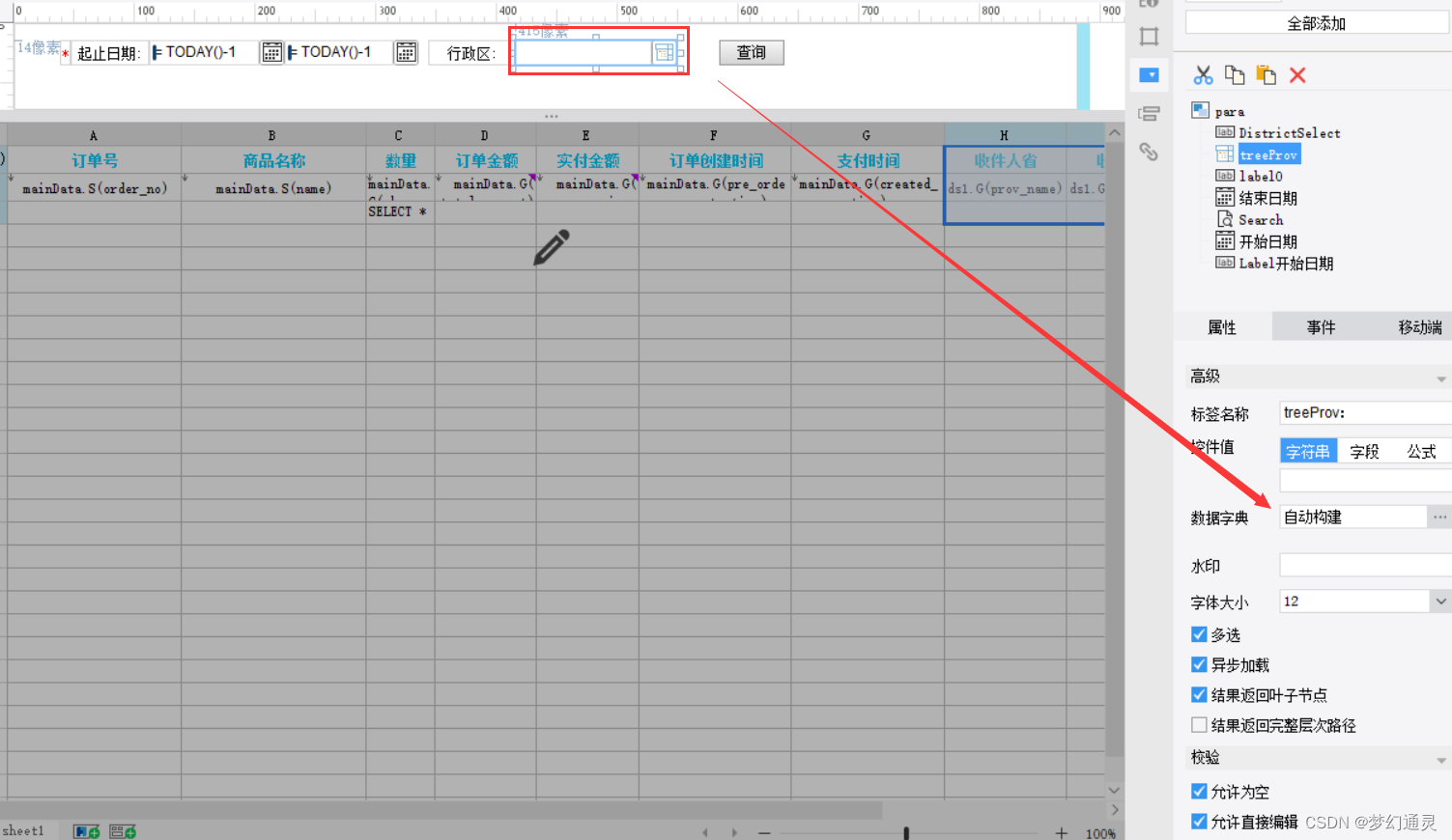Click the next sheet arrow

734,832
